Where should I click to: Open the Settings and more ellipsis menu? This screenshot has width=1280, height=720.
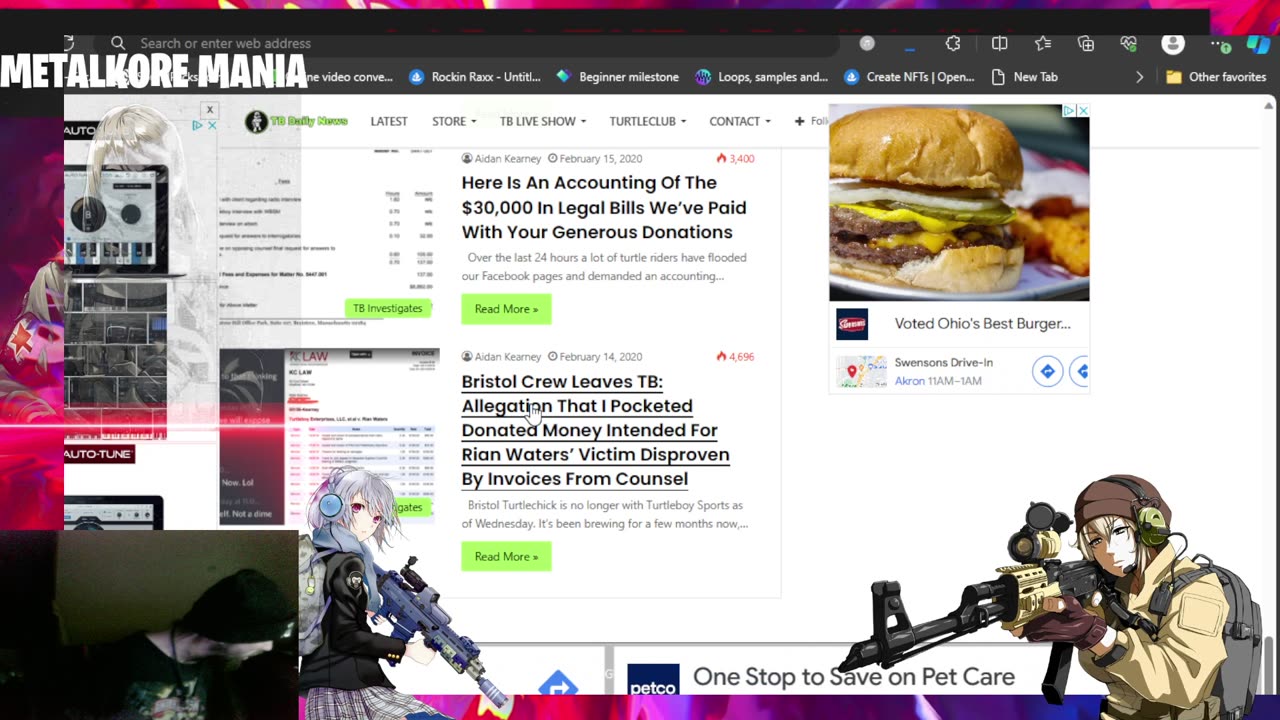(1221, 44)
